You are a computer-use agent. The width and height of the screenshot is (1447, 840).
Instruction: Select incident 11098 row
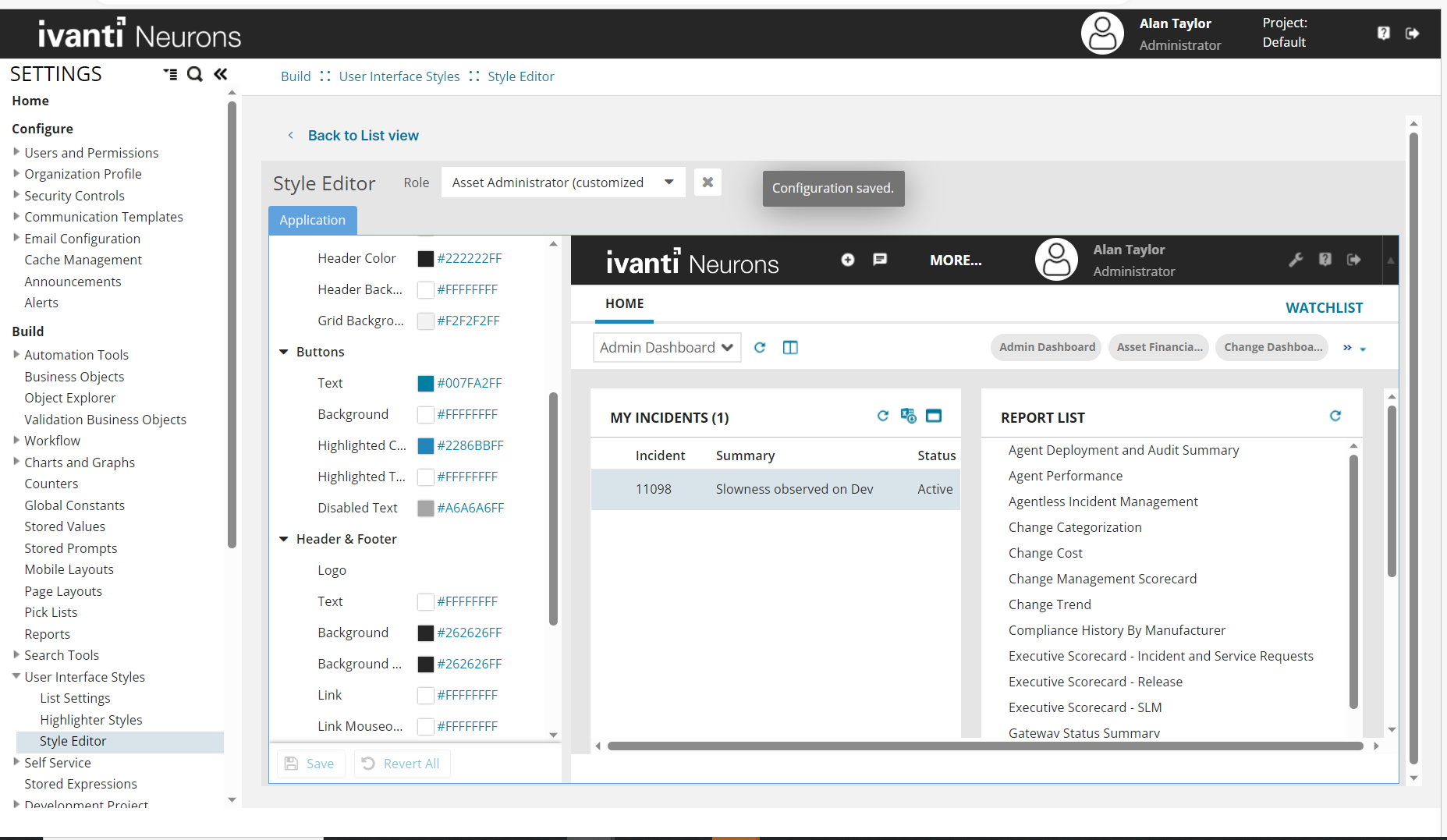pyautogui.click(x=775, y=489)
